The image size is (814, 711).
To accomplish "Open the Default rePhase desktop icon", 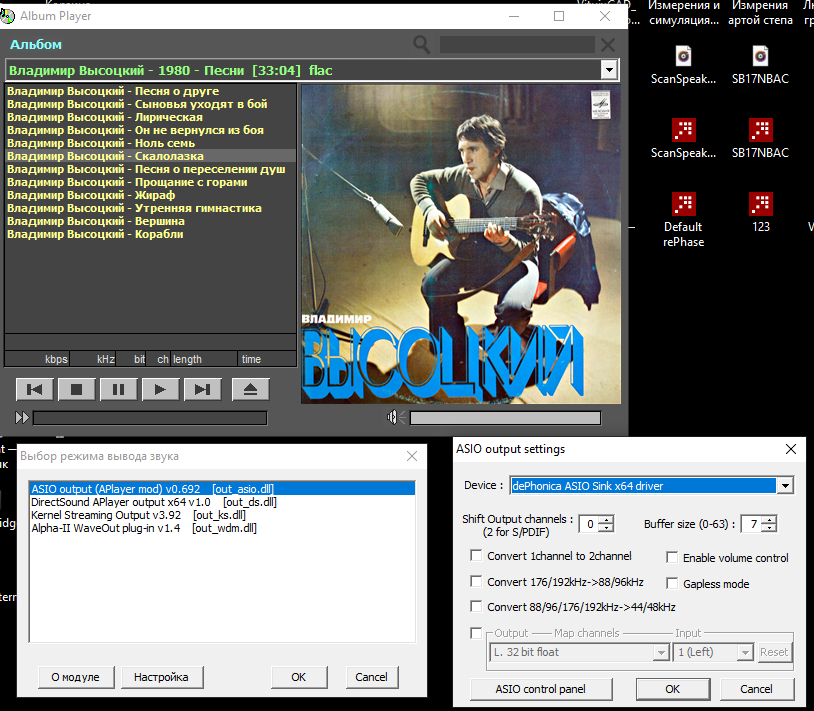I will tap(683, 220).
